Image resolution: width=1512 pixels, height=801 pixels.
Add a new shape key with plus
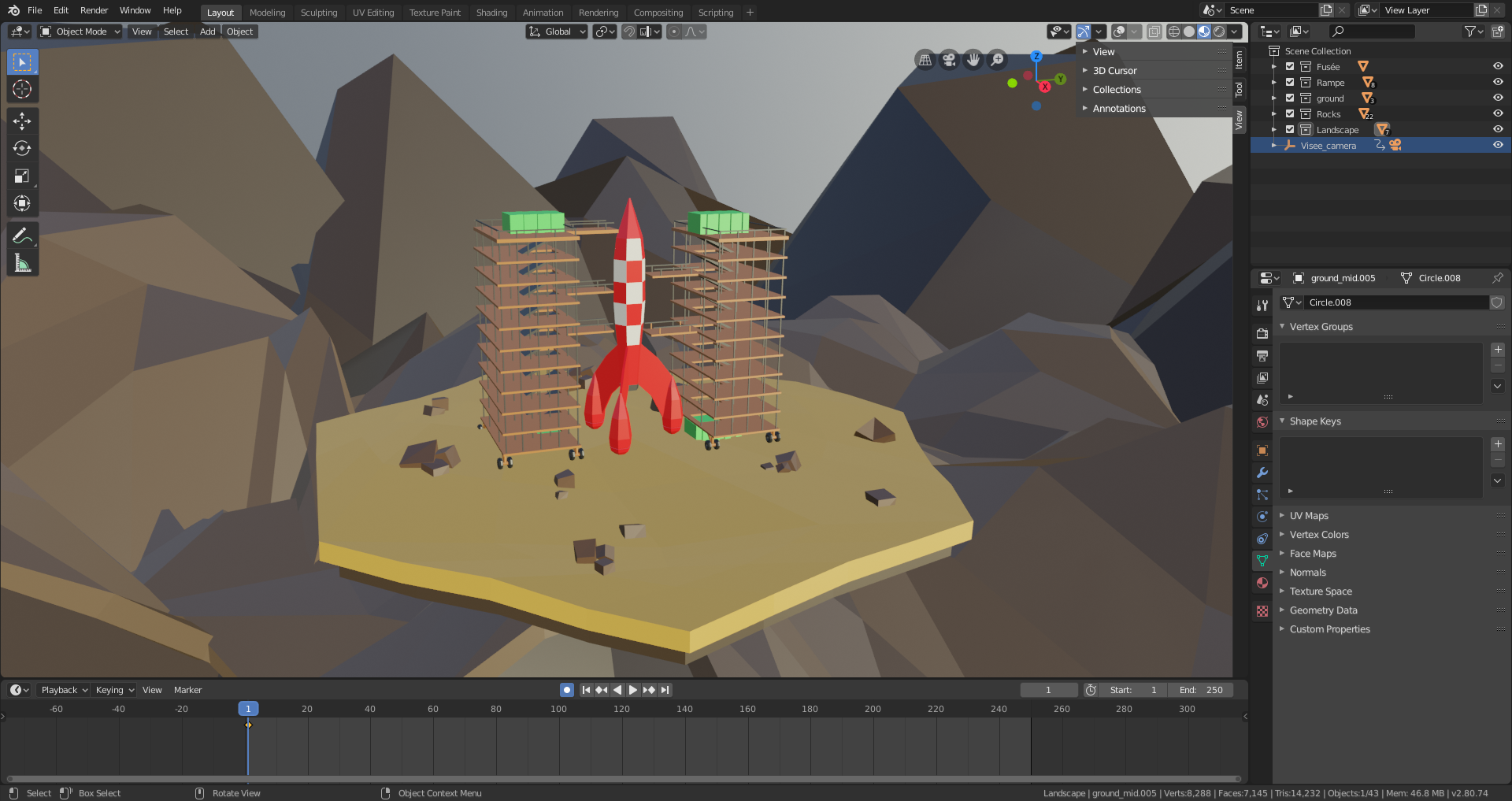point(1498,444)
